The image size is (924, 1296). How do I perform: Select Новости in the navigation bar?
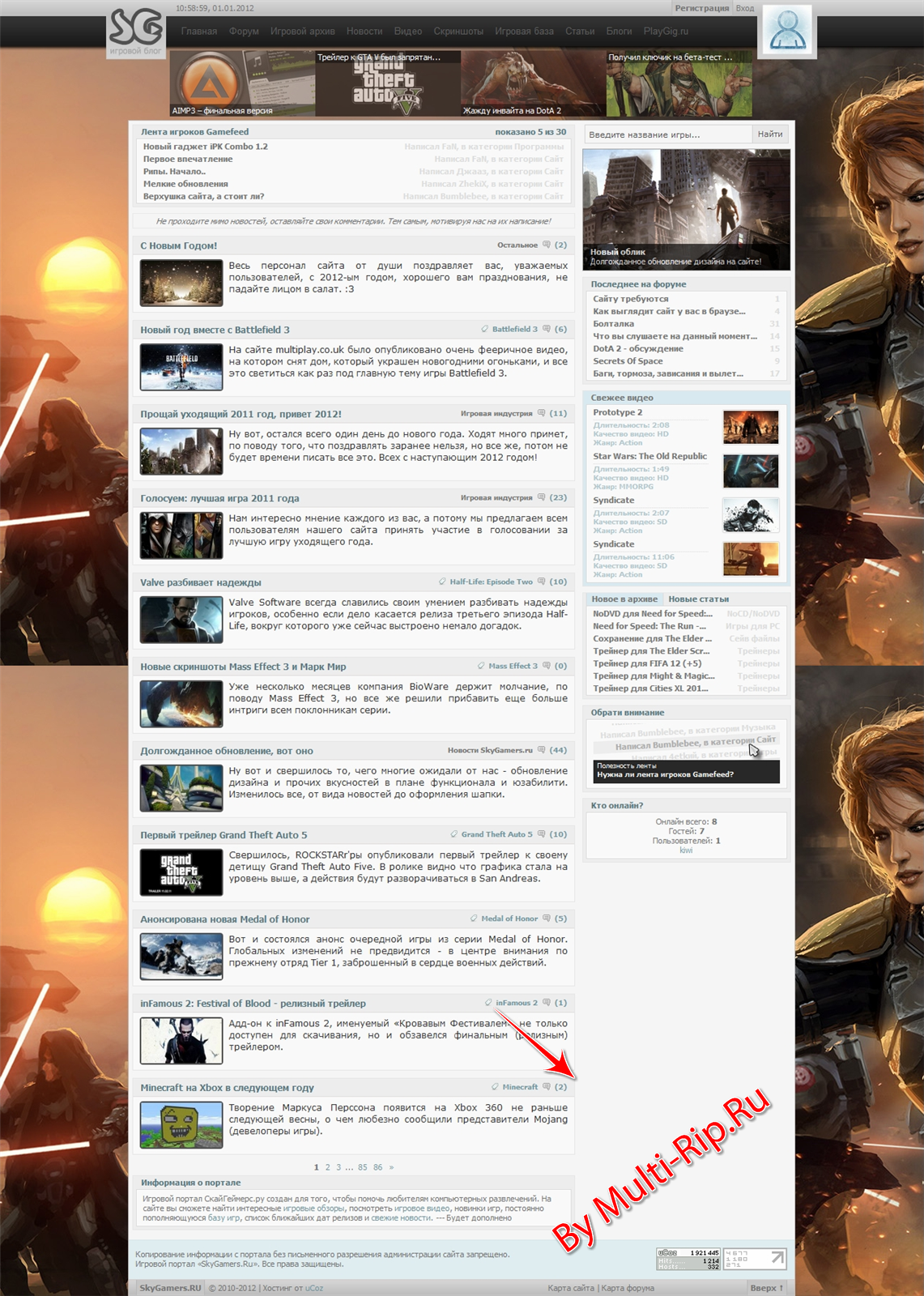364,32
